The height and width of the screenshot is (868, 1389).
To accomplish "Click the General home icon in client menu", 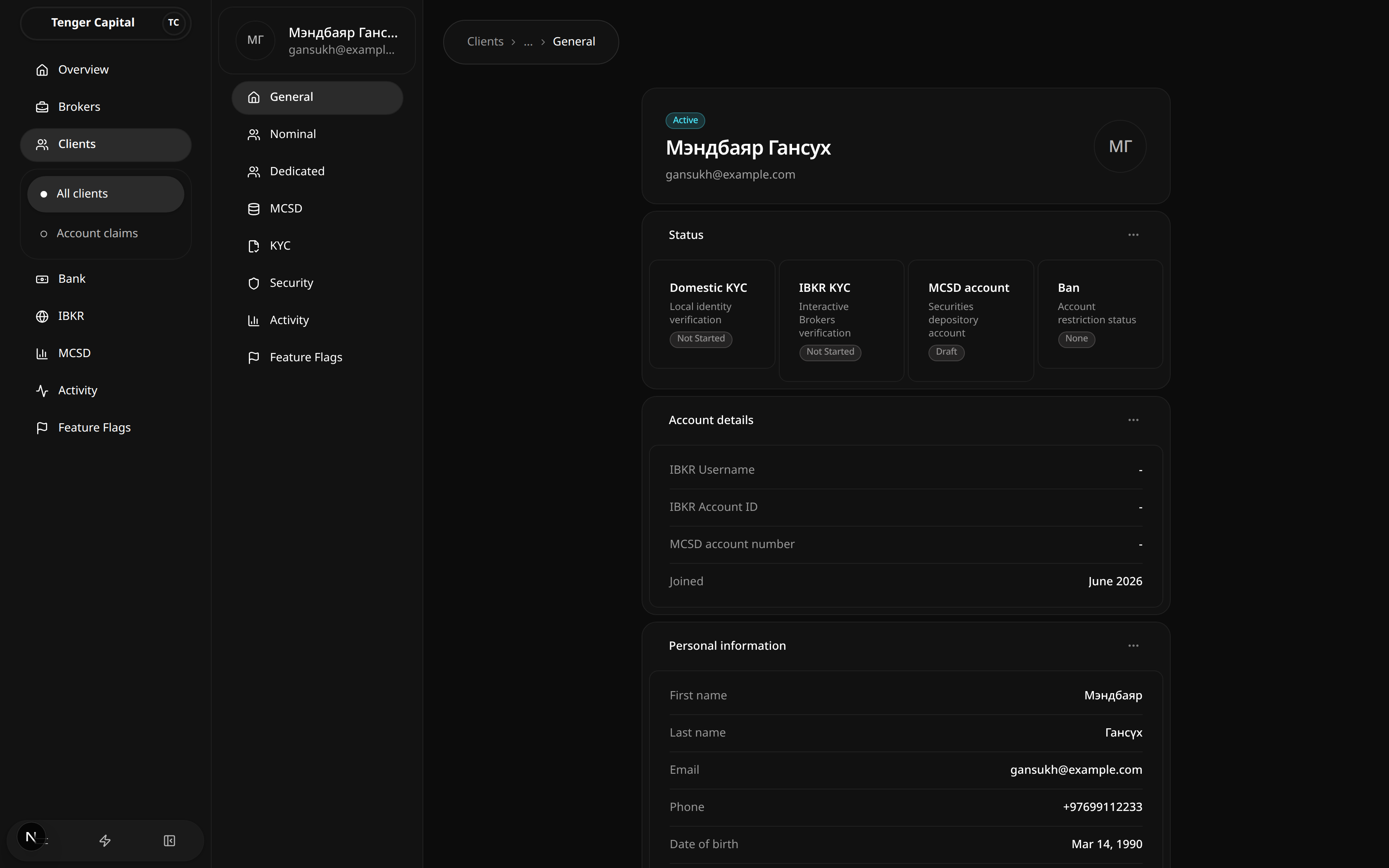I will 254,98.
